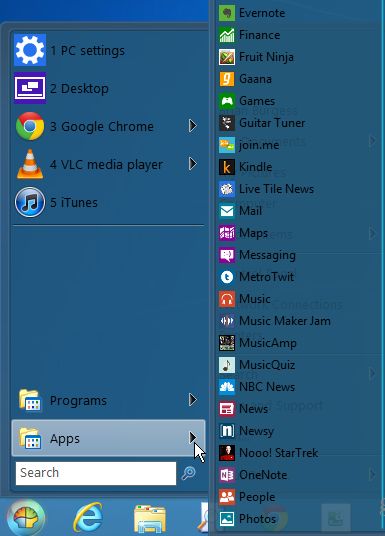Click the Music headphones icon
The width and height of the screenshot is (385, 536).
(x=227, y=299)
